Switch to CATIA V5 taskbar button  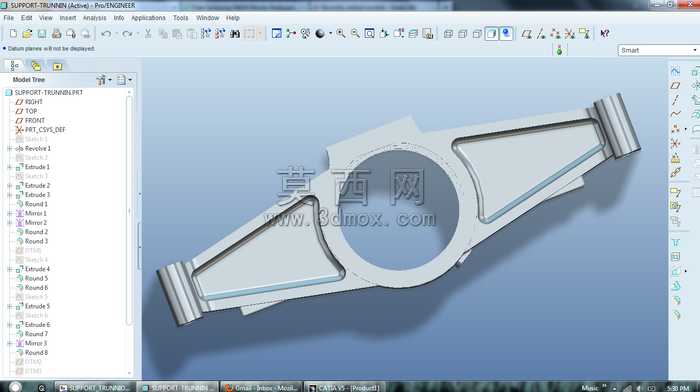pyautogui.click(x=344, y=388)
